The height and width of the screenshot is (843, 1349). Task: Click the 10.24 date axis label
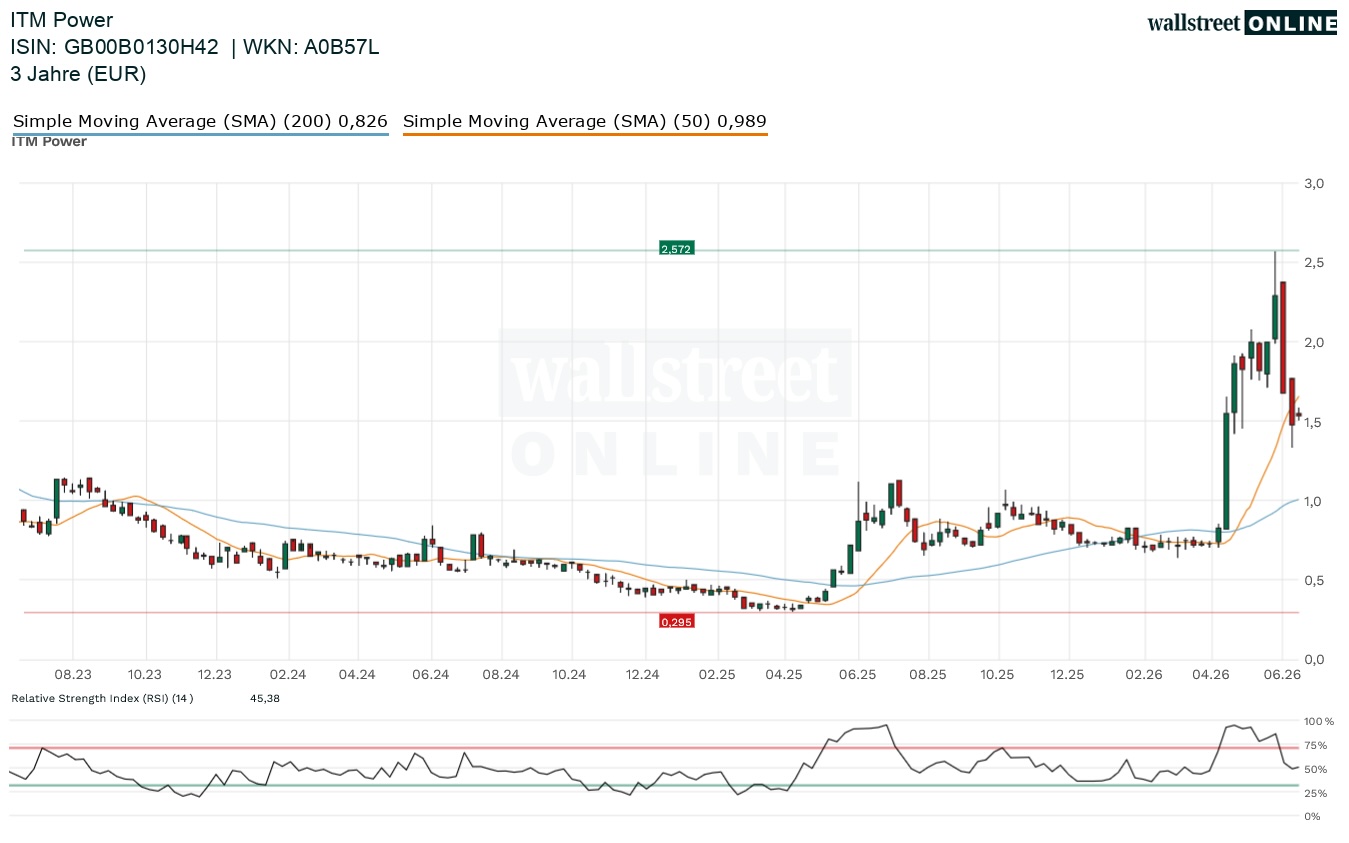click(569, 675)
